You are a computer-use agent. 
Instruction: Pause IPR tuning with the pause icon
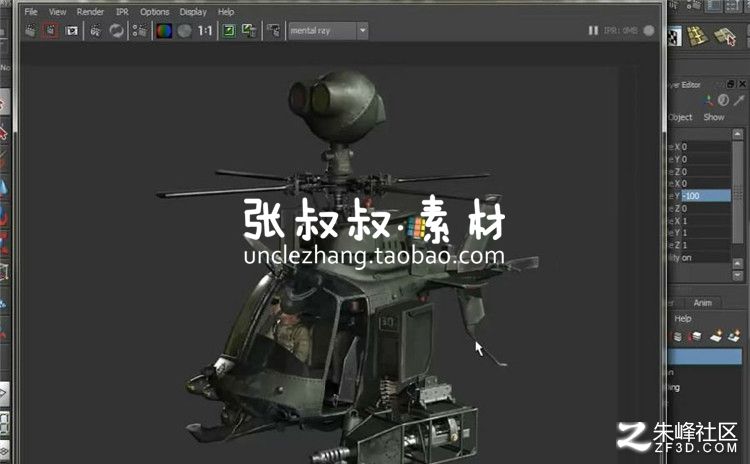593,31
